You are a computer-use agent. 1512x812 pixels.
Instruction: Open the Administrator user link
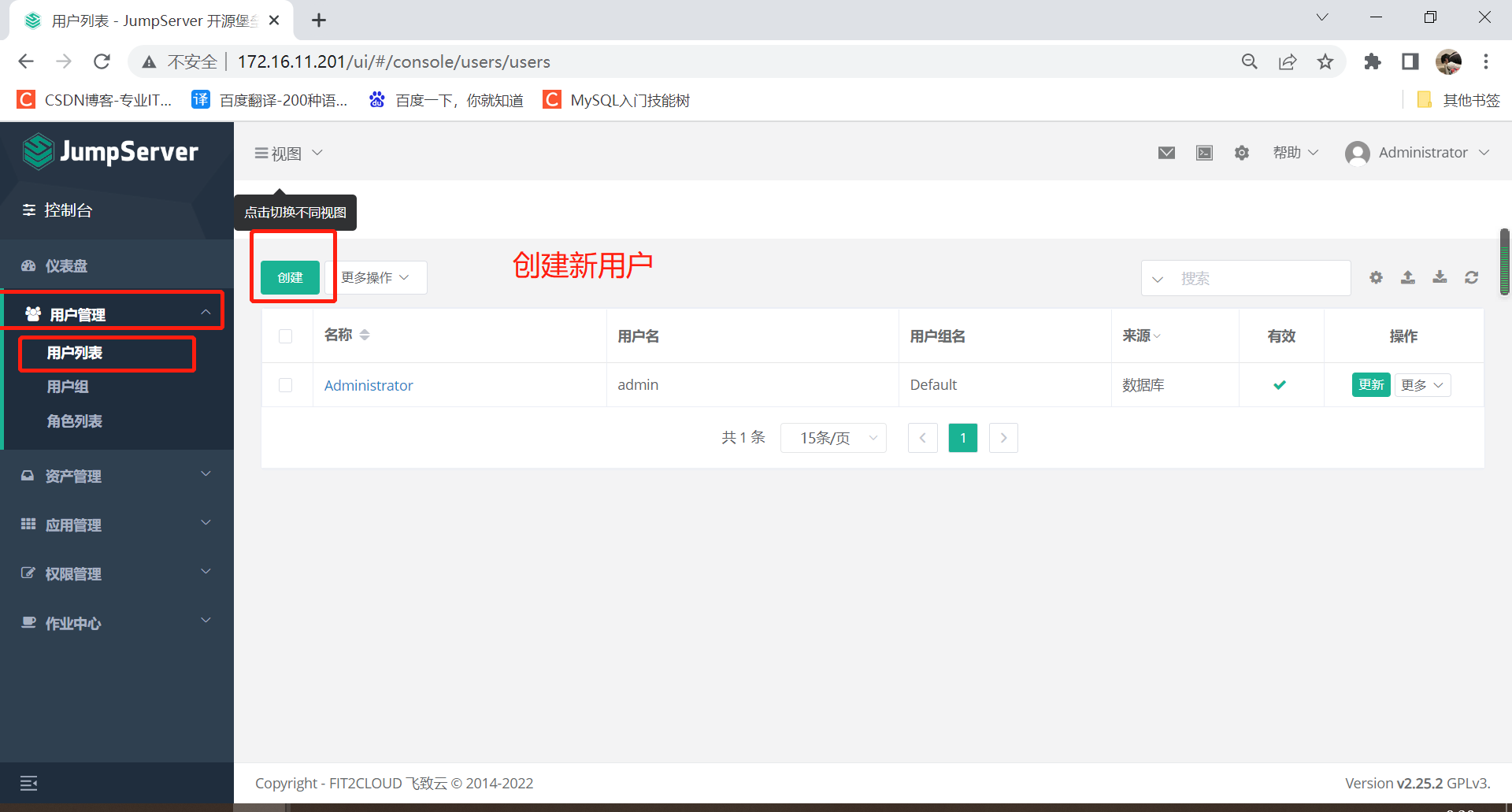click(x=369, y=385)
